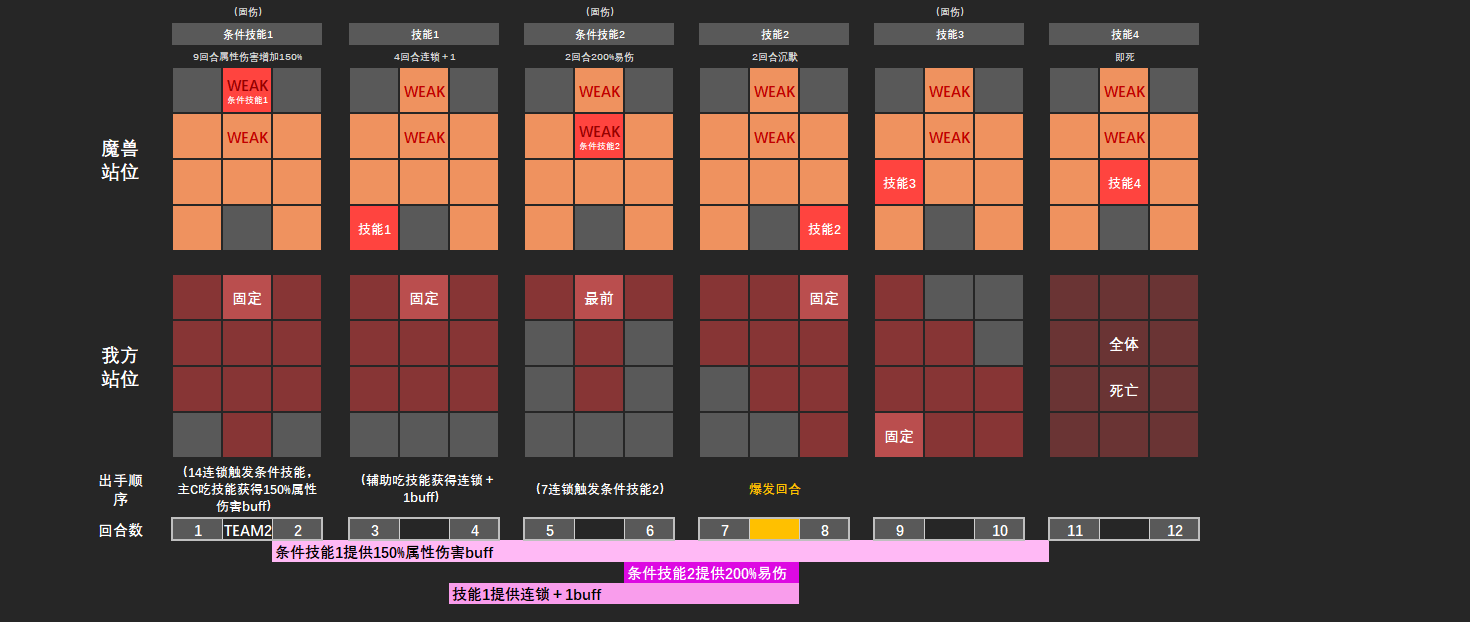The height and width of the screenshot is (622, 1470).
Task: Toggle the 固定 cell under 技能2 formation
Action: coord(823,297)
